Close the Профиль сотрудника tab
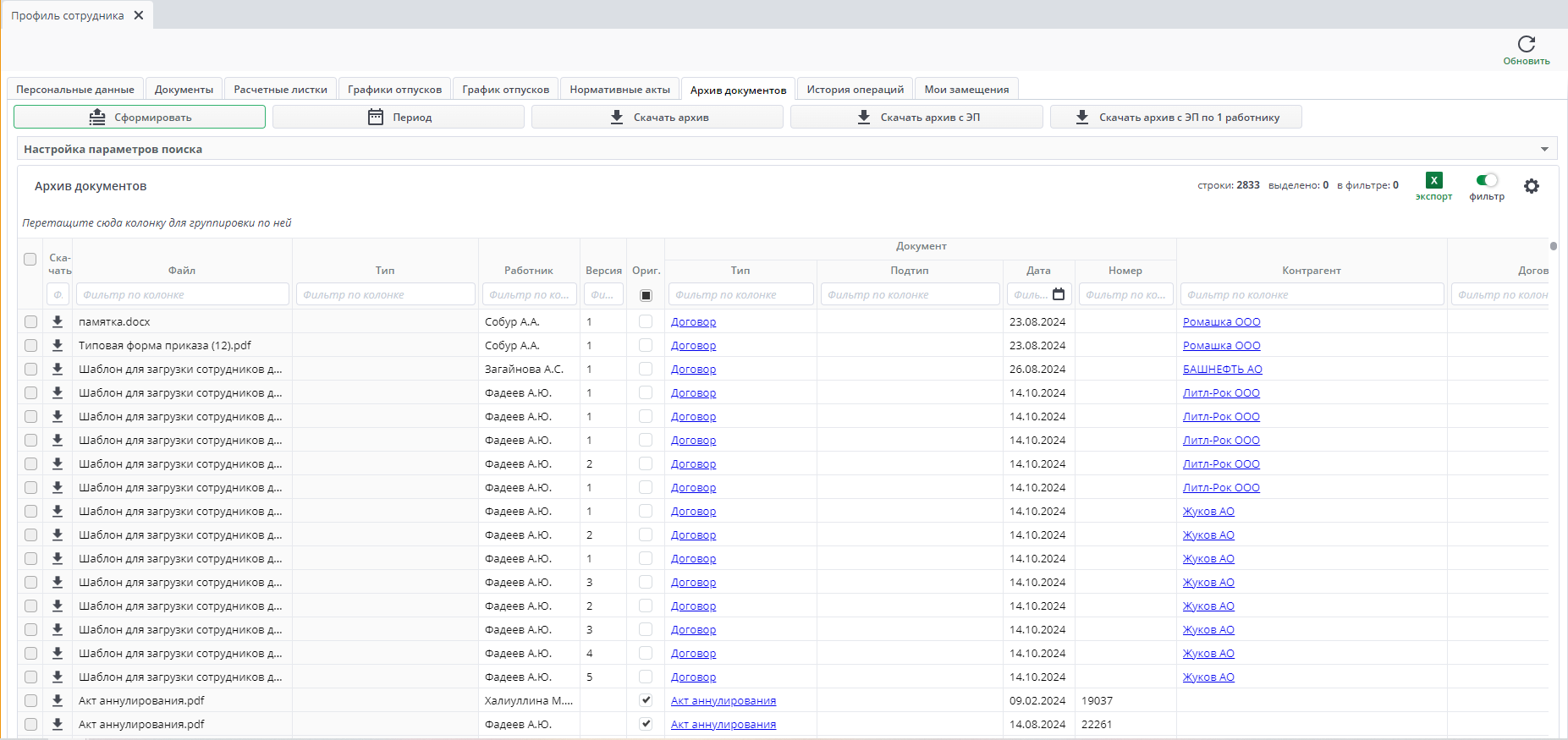The height and width of the screenshot is (740, 1568). pos(139,15)
